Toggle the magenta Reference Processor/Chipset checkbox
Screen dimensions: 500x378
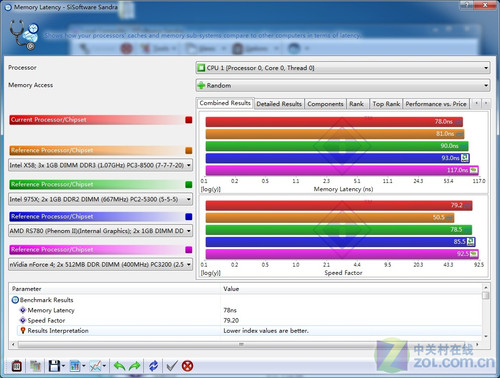[x=189, y=250]
